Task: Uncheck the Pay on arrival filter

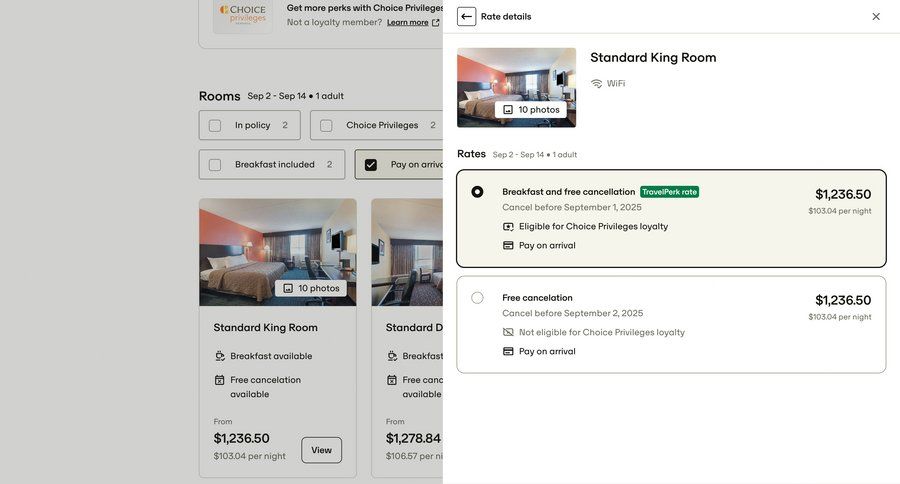Action: coord(371,165)
